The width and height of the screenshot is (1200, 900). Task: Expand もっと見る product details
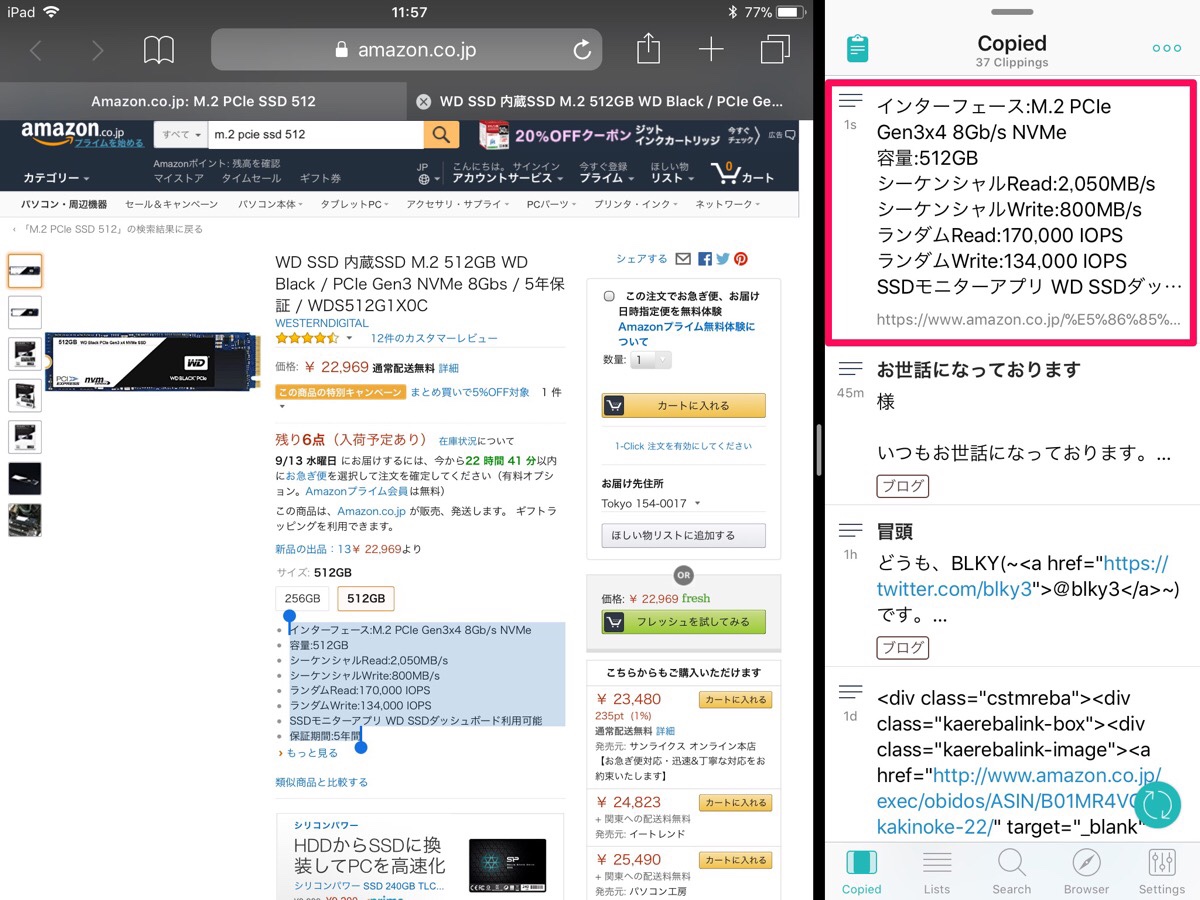click(x=312, y=753)
